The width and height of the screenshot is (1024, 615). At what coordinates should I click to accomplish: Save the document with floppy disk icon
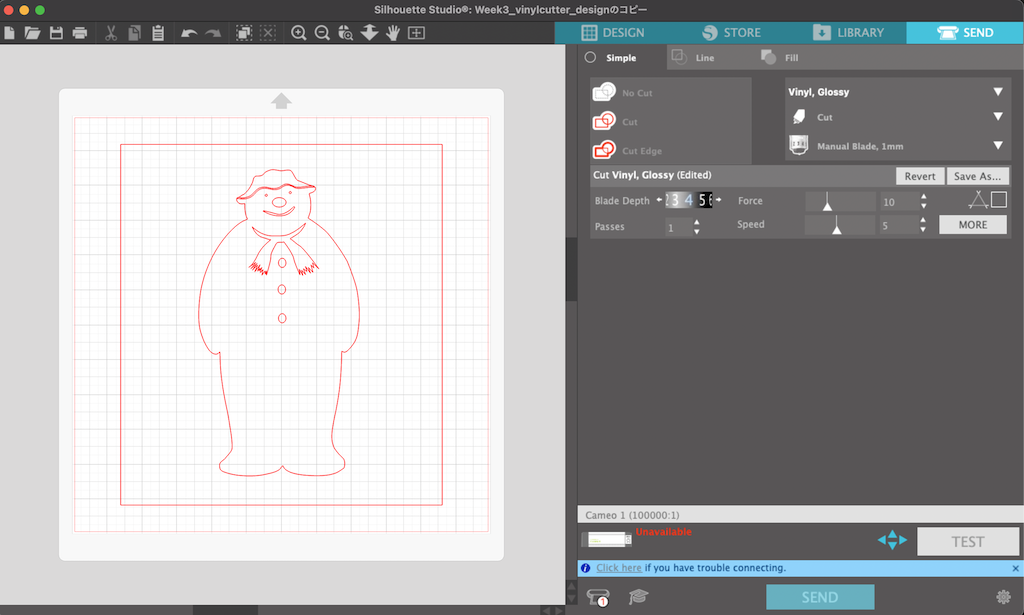point(56,33)
